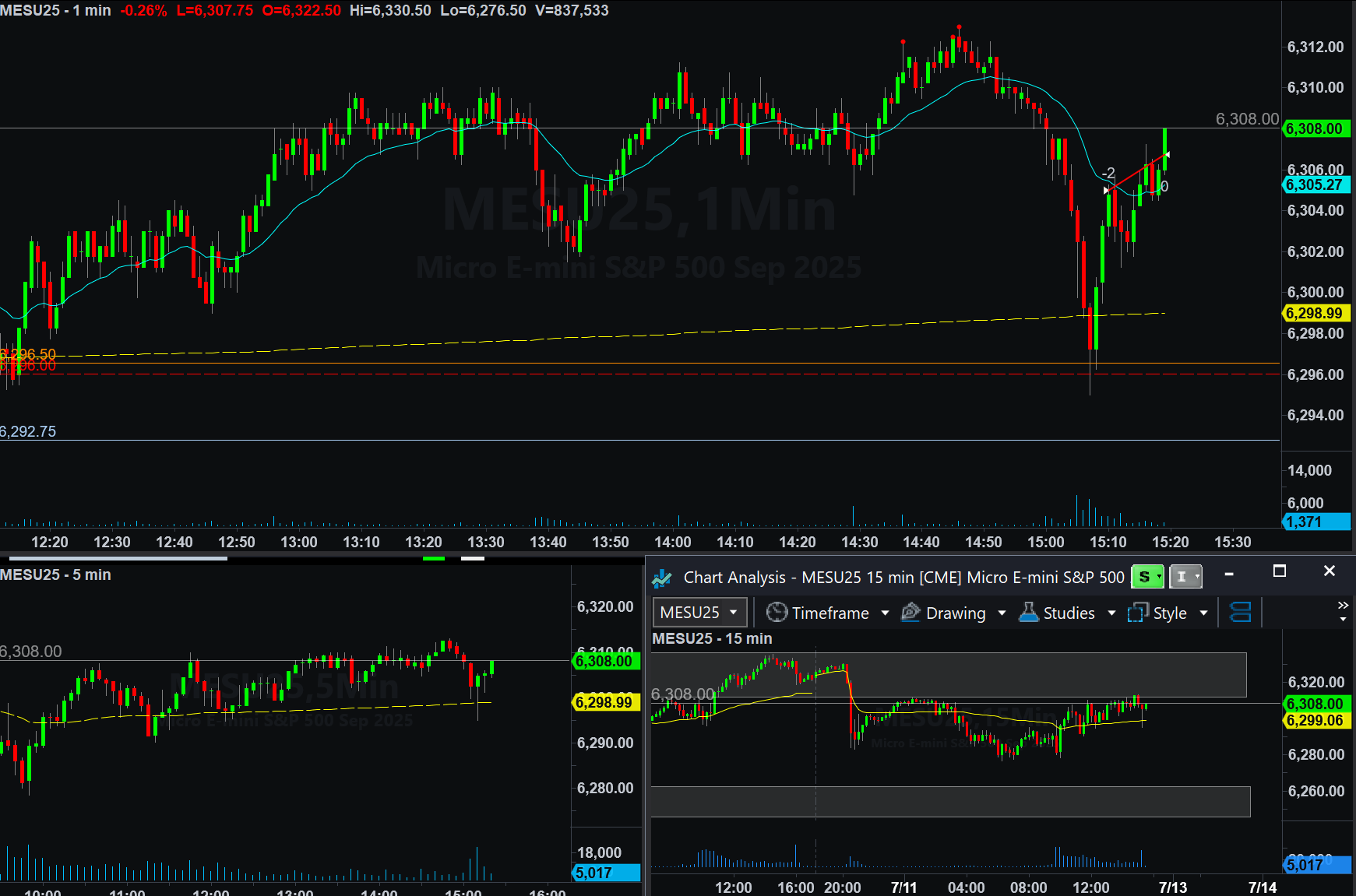This screenshot has height=896, width=1356.
Task: Click the gray I interval-link button
Action: point(1185,577)
